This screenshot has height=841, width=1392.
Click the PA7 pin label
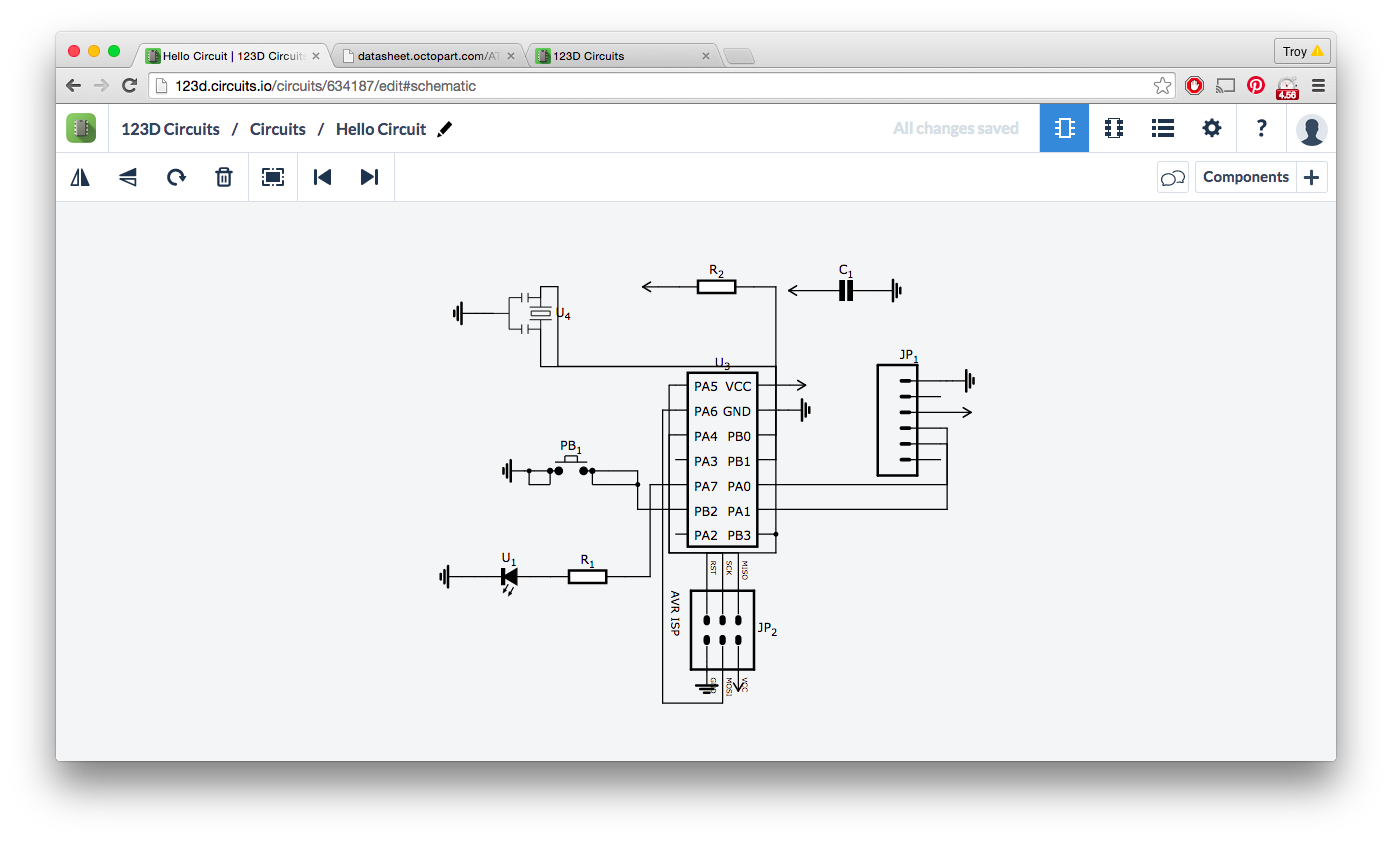tap(706, 486)
